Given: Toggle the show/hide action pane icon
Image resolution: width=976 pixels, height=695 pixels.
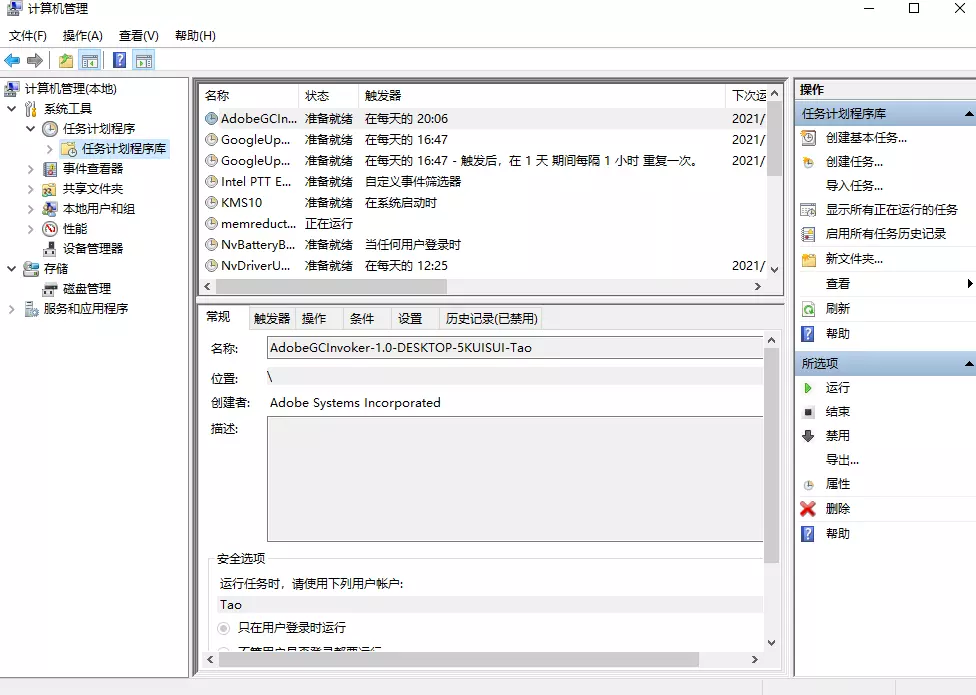Looking at the screenshot, I should pos(144,60).
